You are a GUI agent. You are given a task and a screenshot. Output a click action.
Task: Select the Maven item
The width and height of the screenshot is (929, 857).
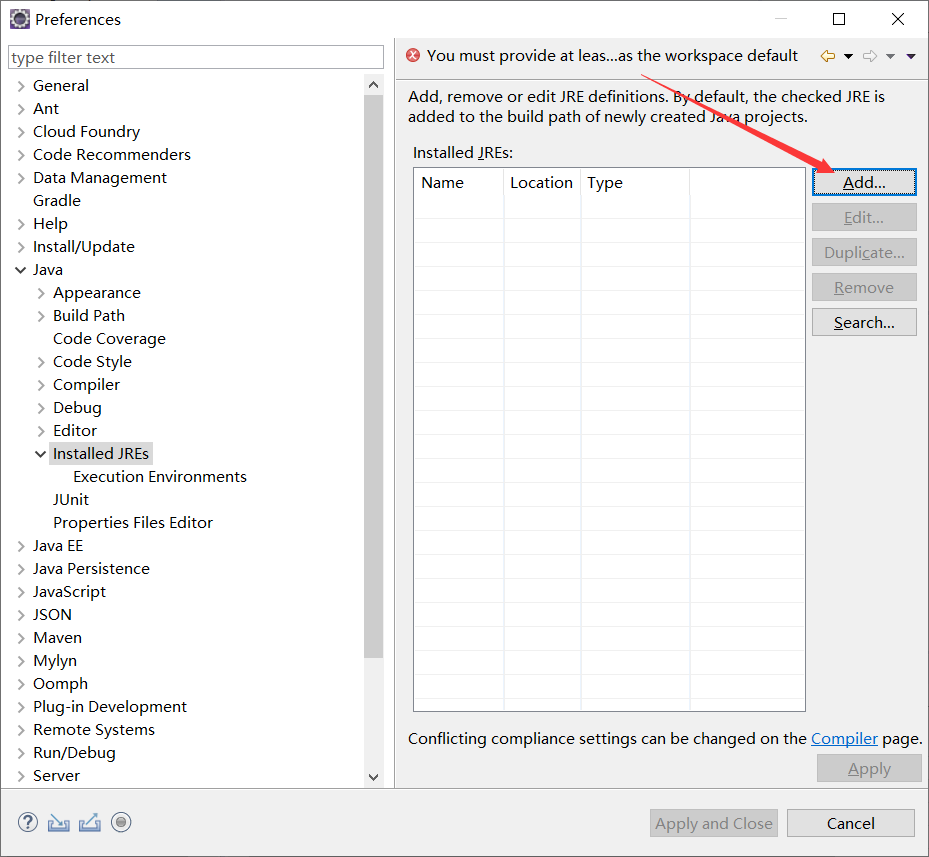pyautogui.click(x=57, y=638)
